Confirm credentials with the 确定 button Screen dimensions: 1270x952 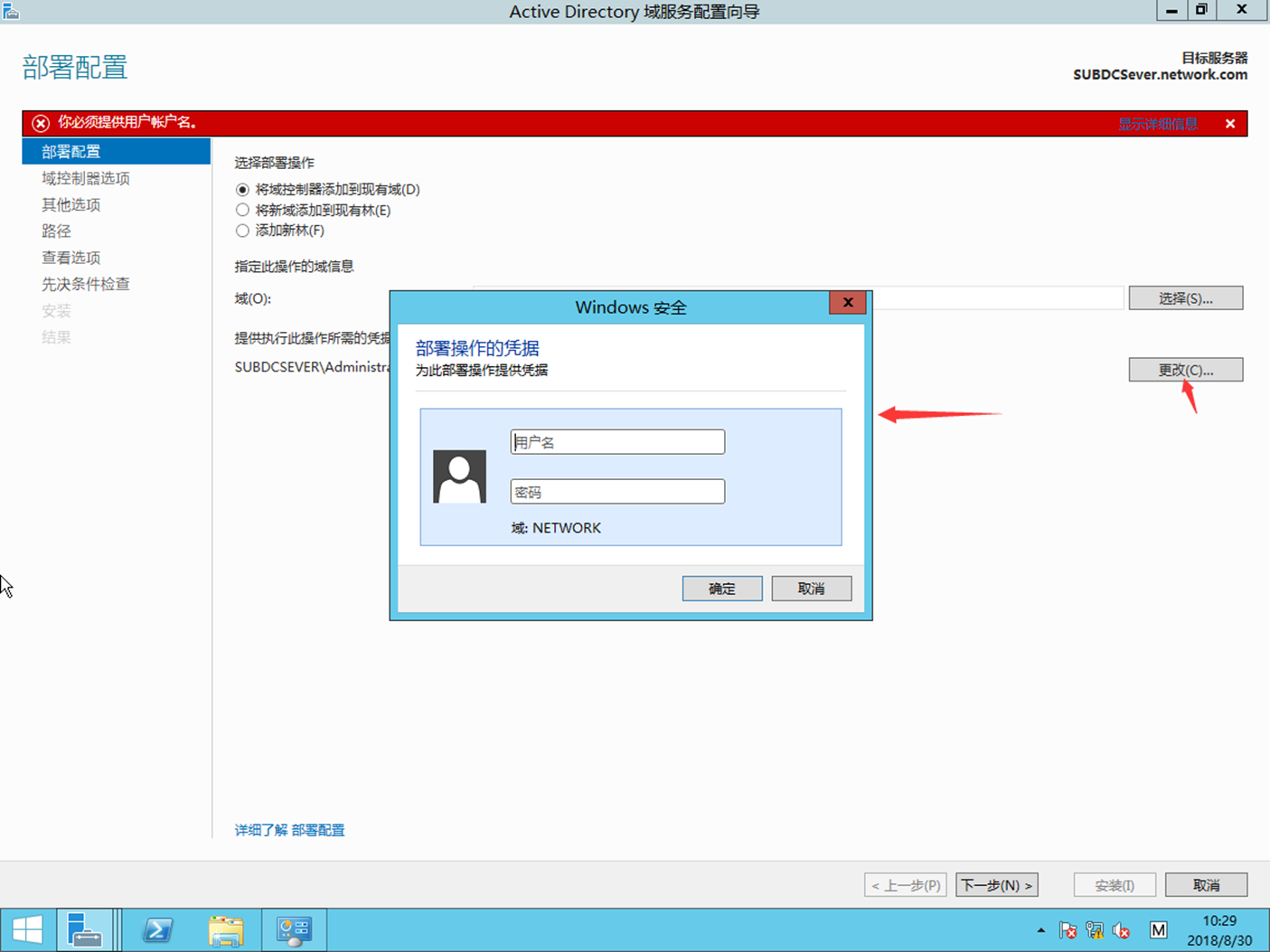722,589
